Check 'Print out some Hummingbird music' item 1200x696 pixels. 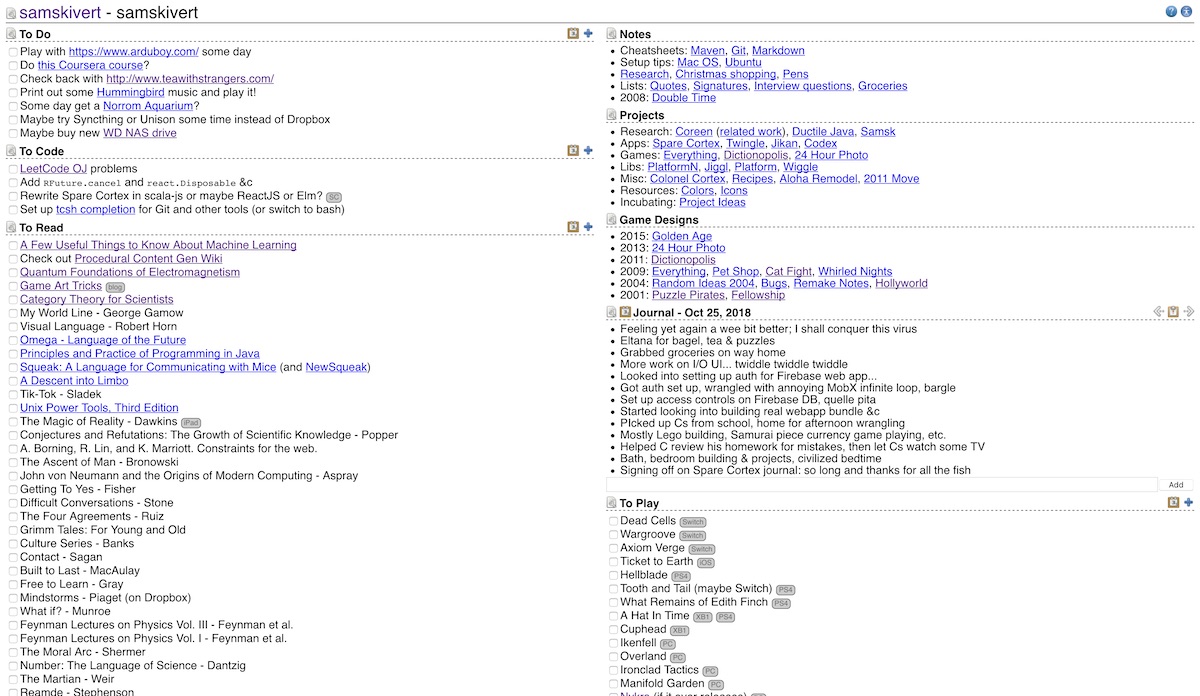(13, 92)
